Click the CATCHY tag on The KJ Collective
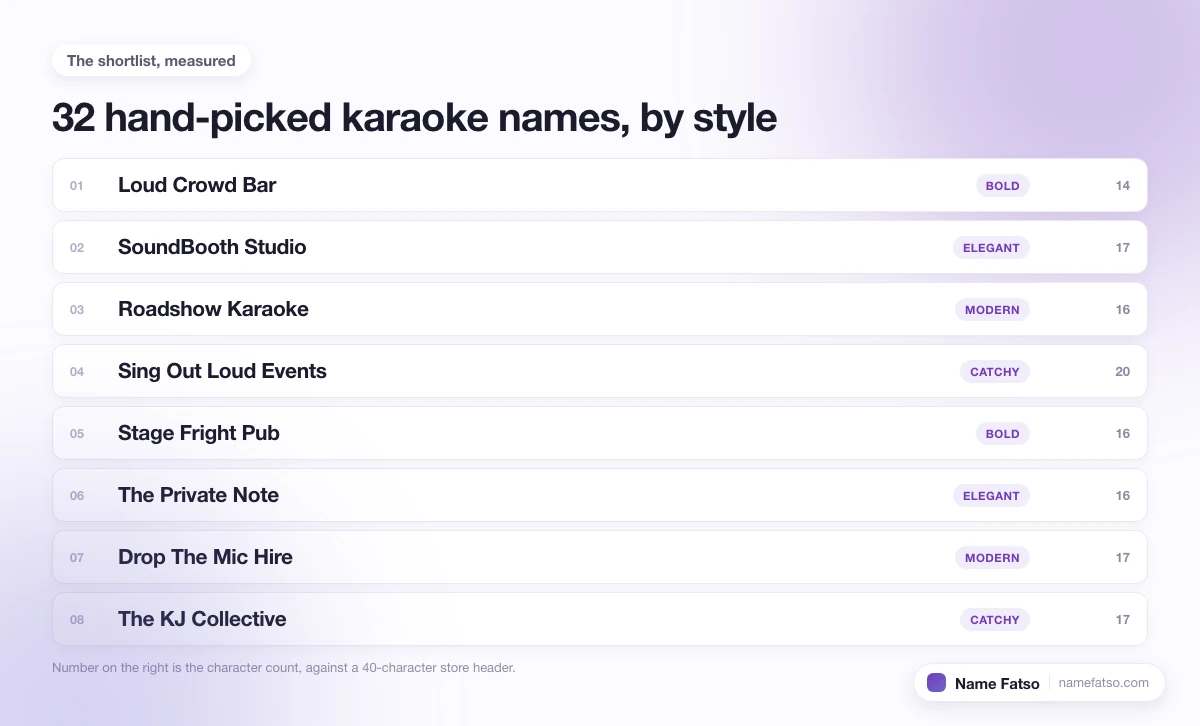Image resolution: width=1200 pixels, height=726 pixels. pos(995,620)
